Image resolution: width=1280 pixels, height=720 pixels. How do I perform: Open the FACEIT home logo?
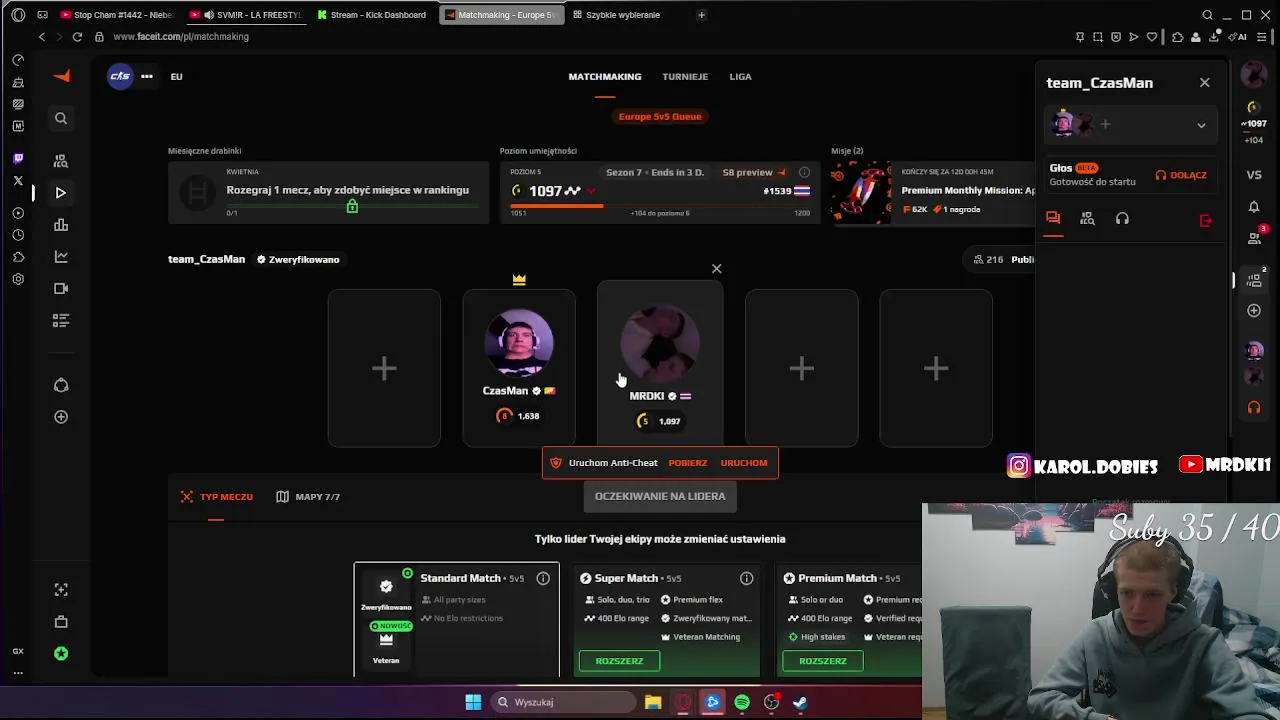point(62,76)
